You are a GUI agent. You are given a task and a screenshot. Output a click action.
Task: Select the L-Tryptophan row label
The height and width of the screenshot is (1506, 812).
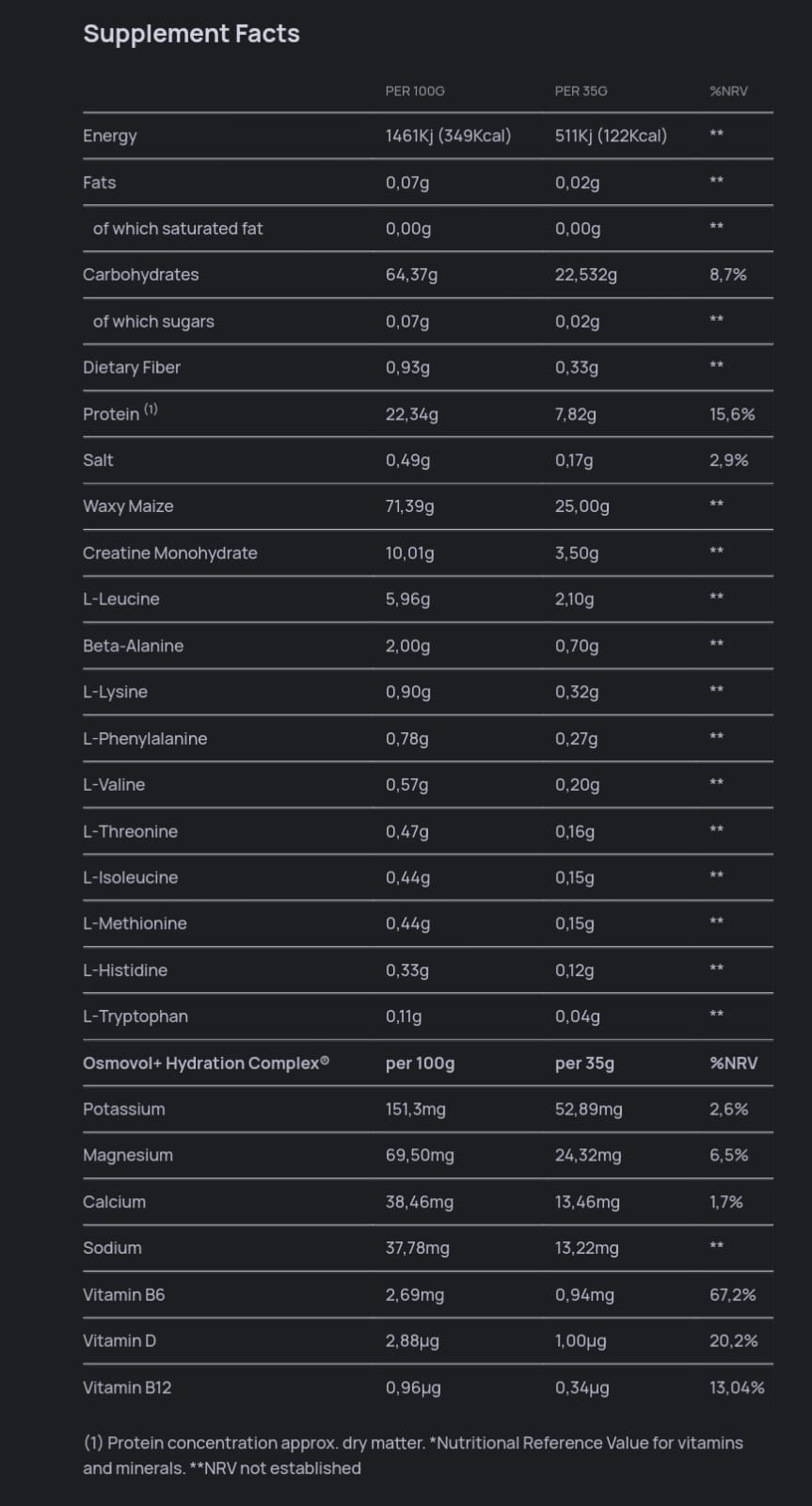click(135, 1017)
